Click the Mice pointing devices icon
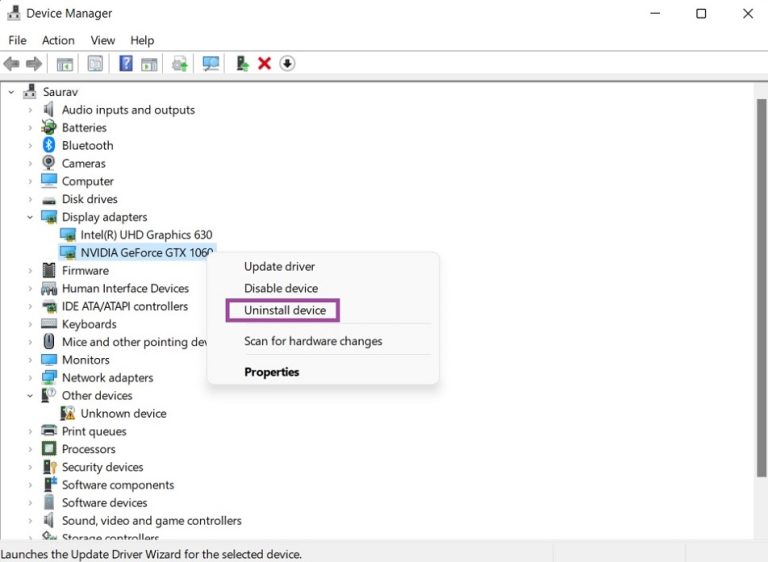 point(49,342)
